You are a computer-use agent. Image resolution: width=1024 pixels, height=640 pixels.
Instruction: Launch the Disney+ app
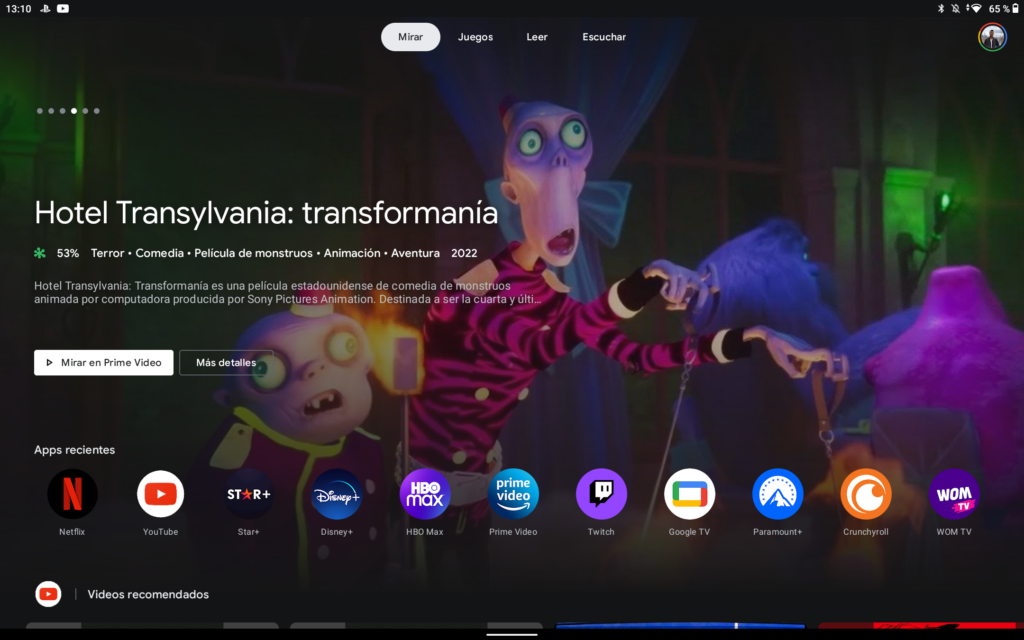[x=337, y=494]
